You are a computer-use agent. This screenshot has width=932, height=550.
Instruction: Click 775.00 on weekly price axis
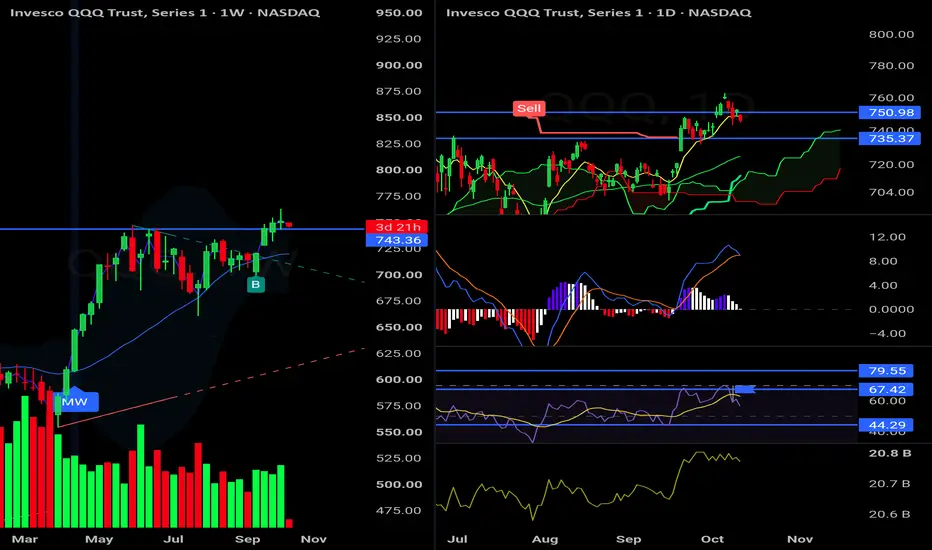pos(399,196)
